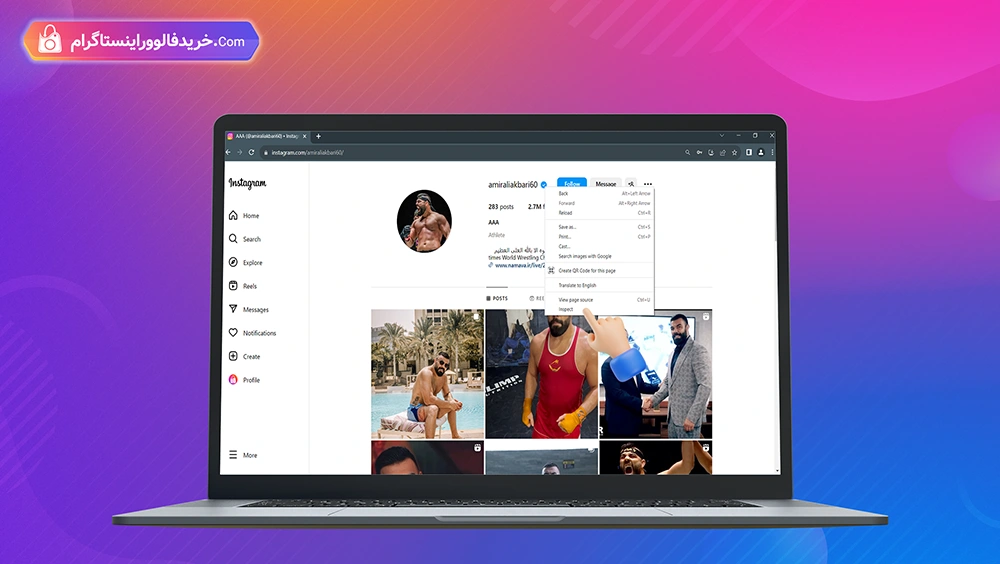The height and width of the screenshot is (564, 1000).
Task: Click the zoom magnifier icon in address bar
Action: (x=688, y=152)
